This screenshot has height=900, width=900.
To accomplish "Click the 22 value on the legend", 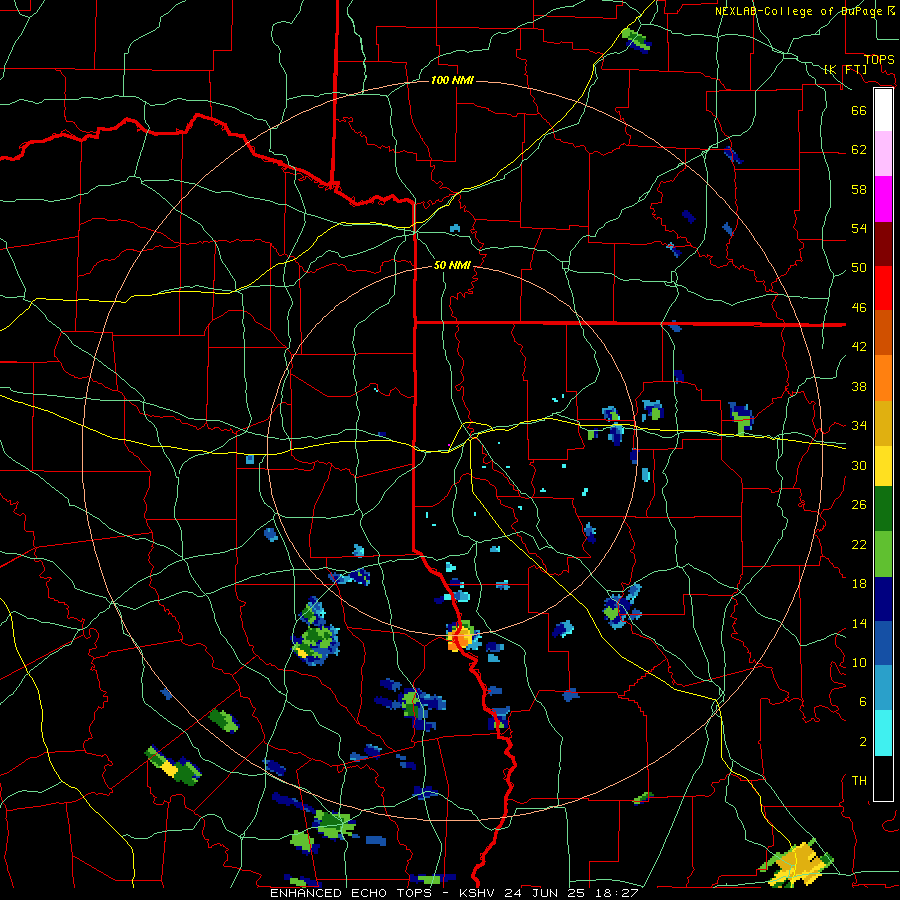I will click(859, 544).
